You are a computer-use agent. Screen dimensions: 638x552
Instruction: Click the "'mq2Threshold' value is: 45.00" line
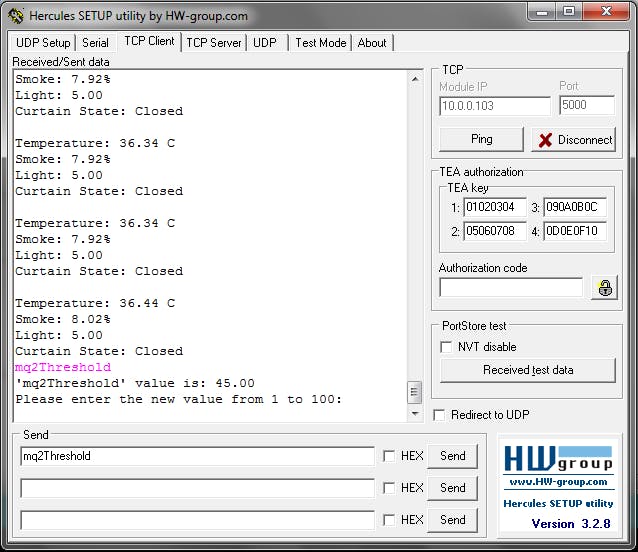pos(135,383)
